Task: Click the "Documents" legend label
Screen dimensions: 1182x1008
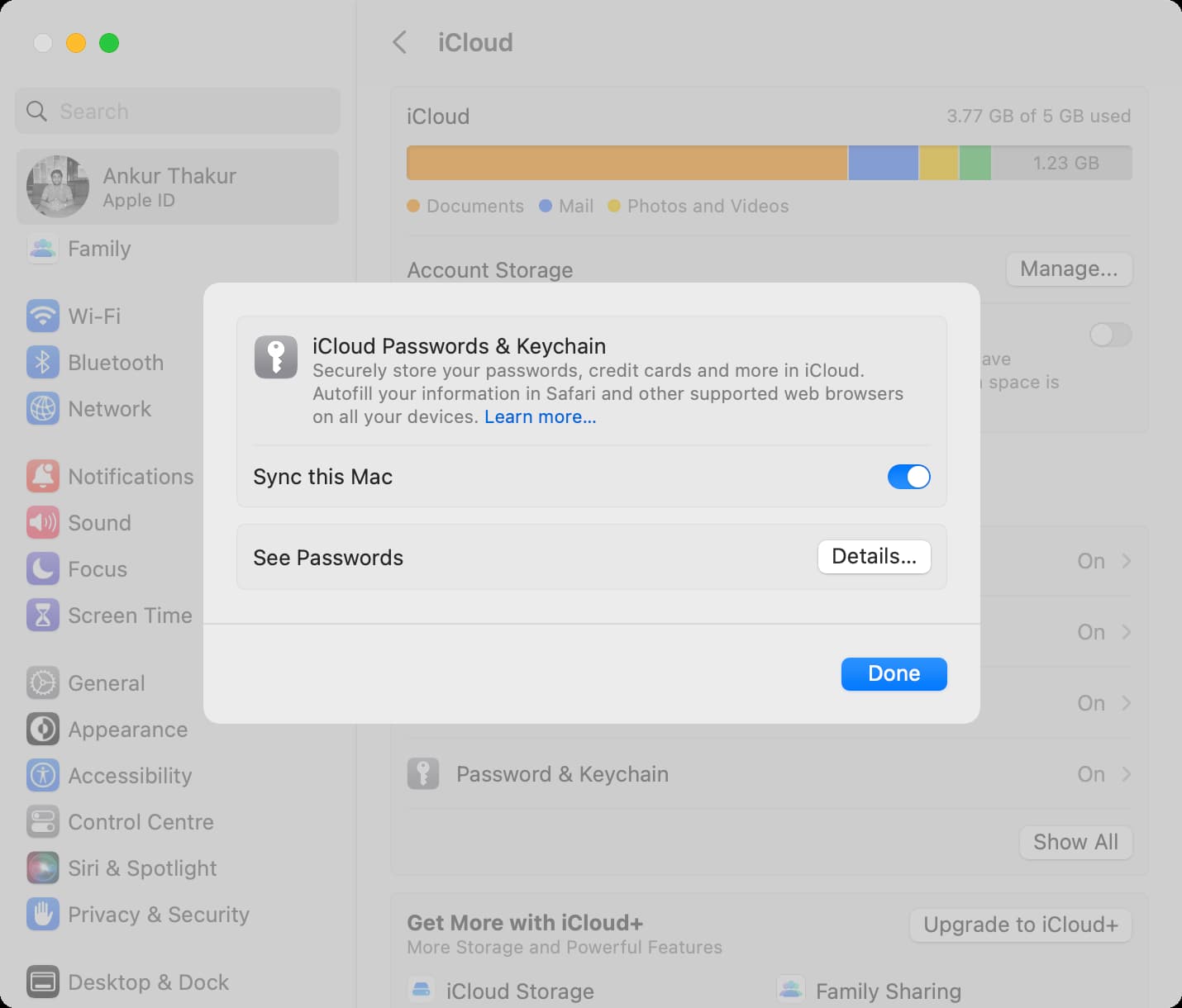Action: [x=475, y=206]
